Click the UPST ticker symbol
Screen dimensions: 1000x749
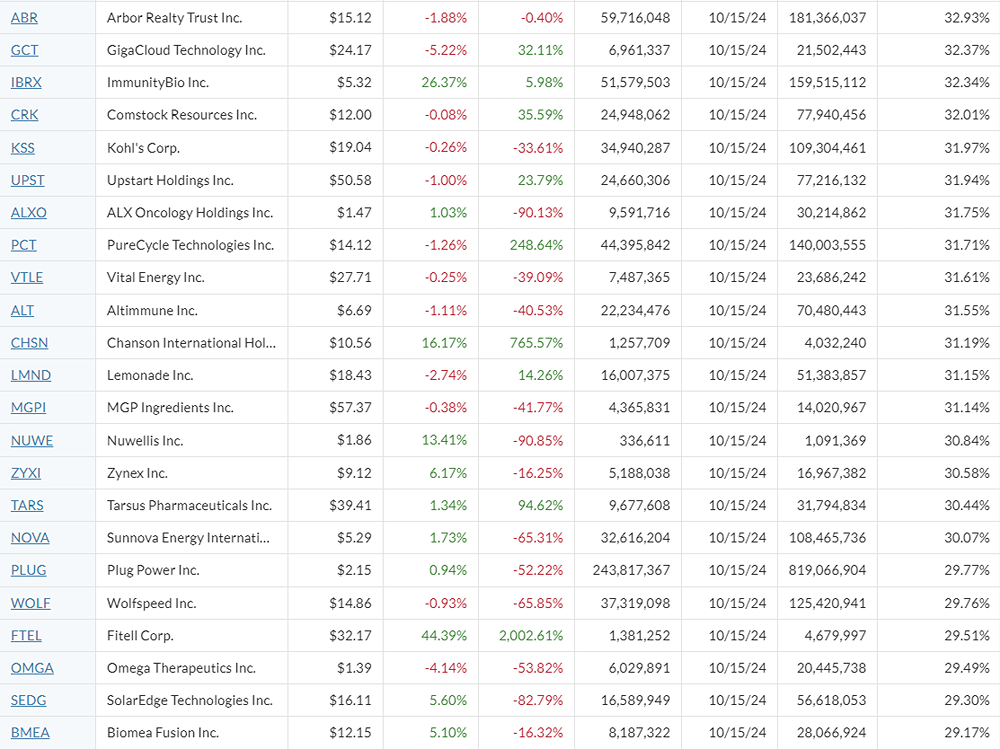click(x=27, y=180)
